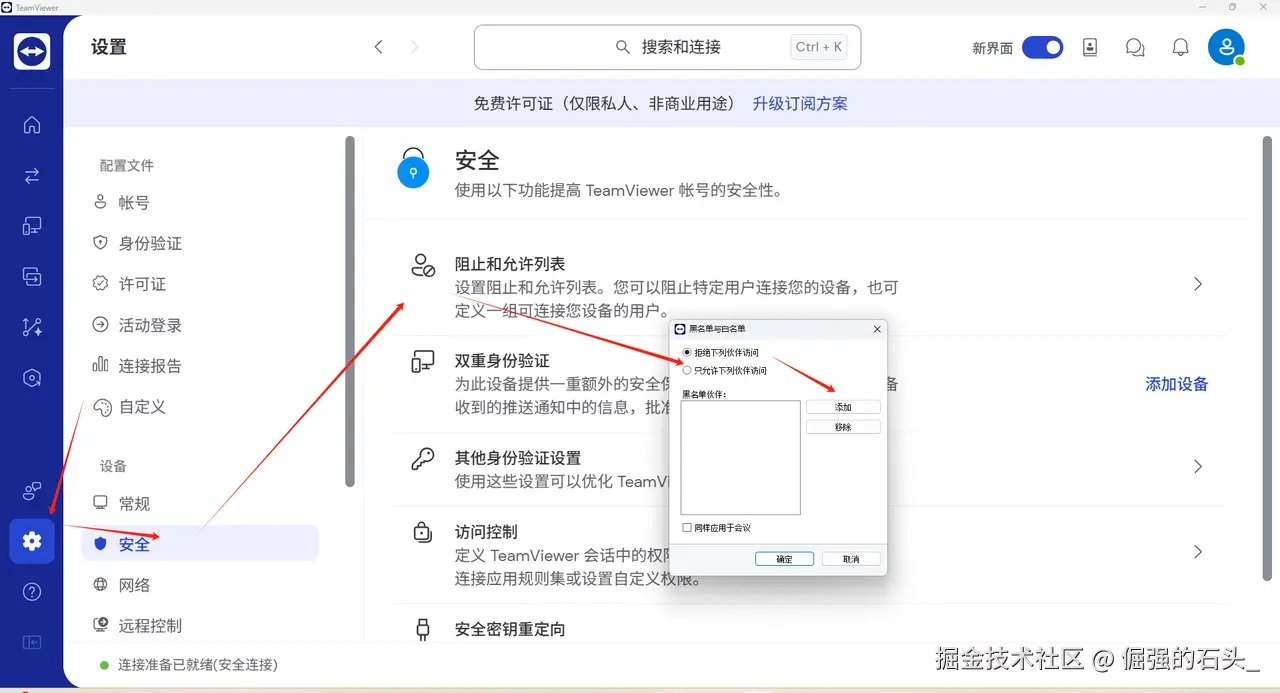
Task: Select 拒绝下列伙伴访问 radio button
Action: [x=687, y=353]
